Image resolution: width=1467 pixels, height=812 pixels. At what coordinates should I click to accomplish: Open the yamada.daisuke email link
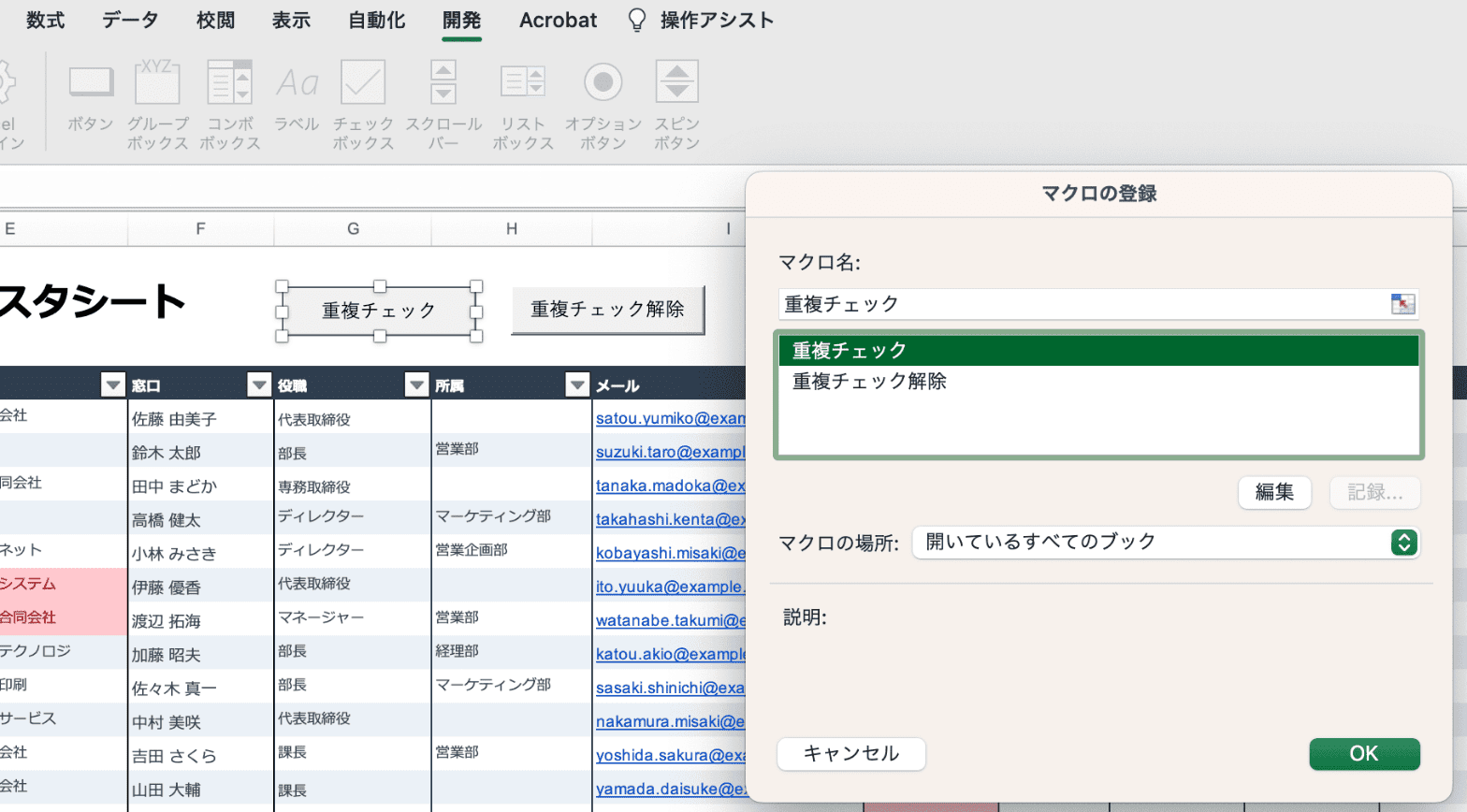point(671,789)
